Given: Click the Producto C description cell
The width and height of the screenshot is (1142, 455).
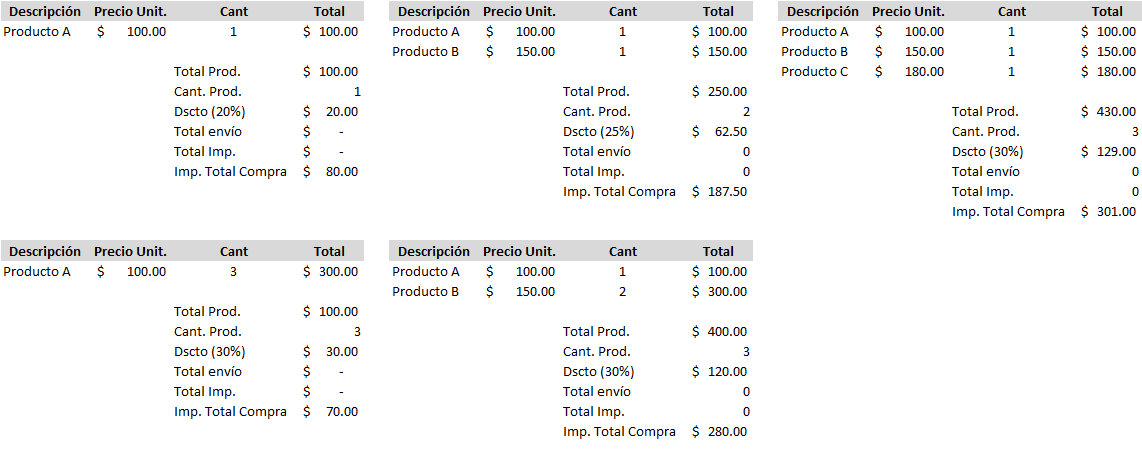Looking at the screenshot, I should pos(814,71).
